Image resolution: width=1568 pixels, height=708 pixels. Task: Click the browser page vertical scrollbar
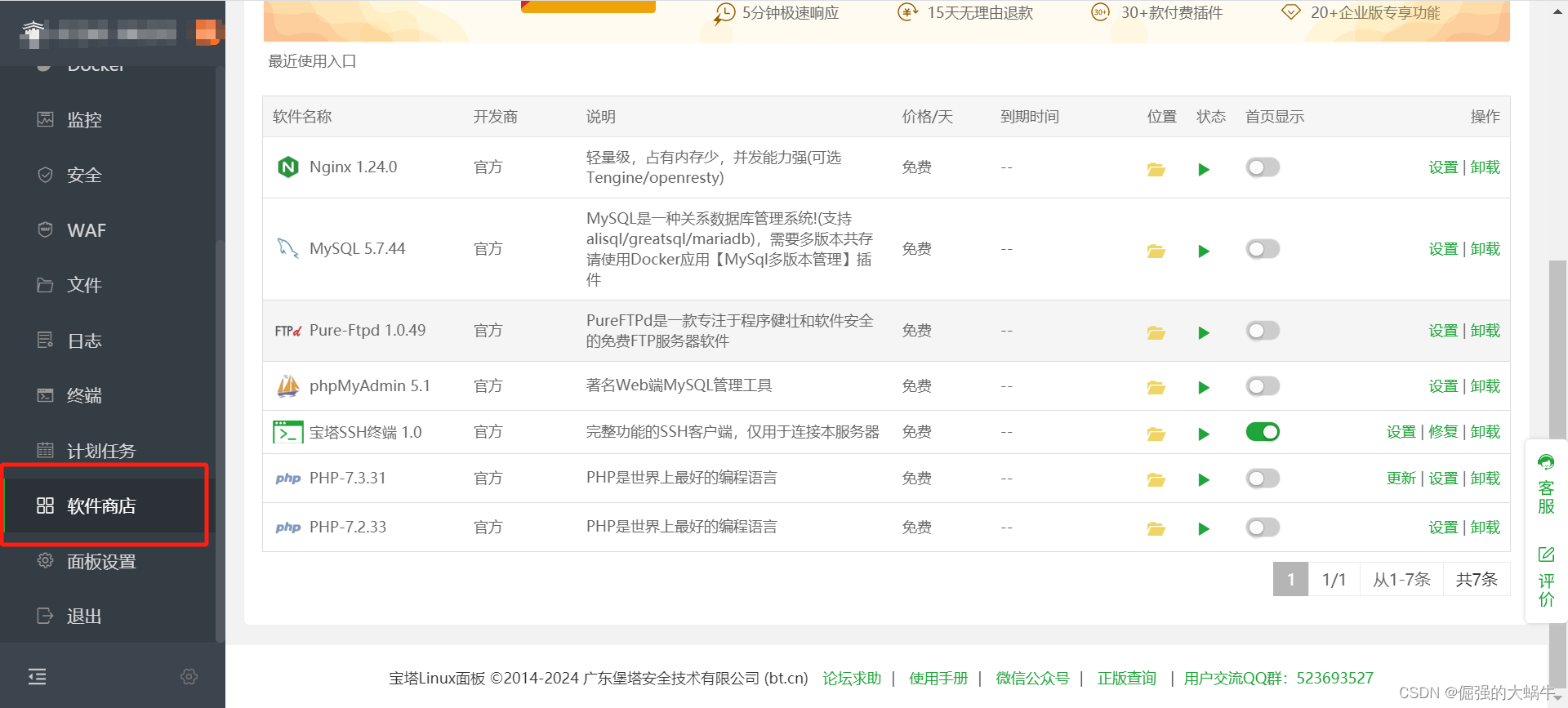pos(1558,474)
